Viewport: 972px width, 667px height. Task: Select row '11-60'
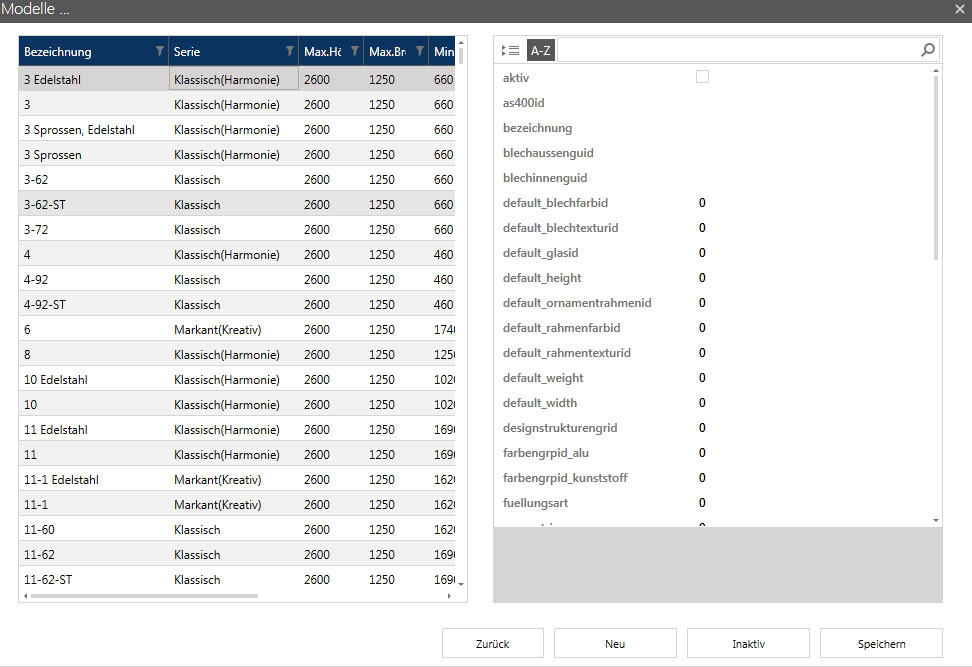coord(237,529)
